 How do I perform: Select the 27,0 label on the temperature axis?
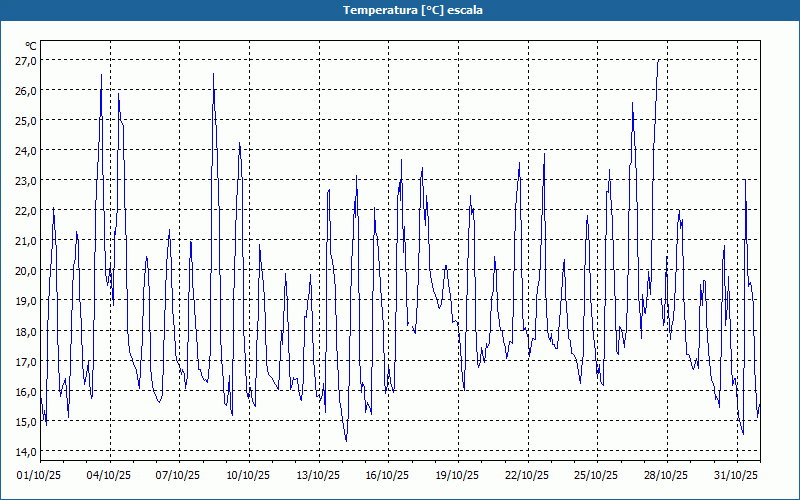[x=26, y=61]
